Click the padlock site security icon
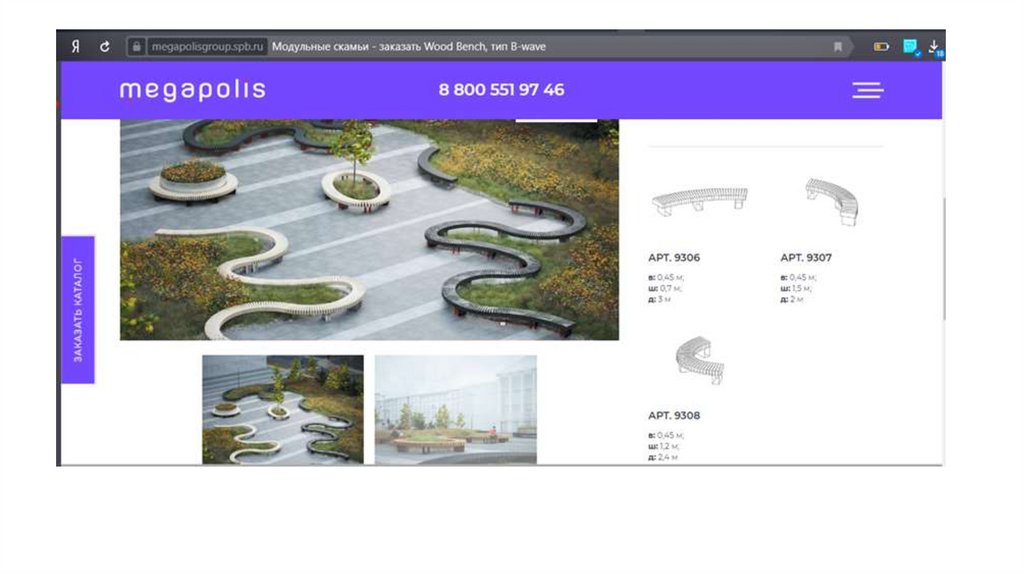Image resolution: width=1024 pixels, height=574 pixels. (x=137, y=47)
